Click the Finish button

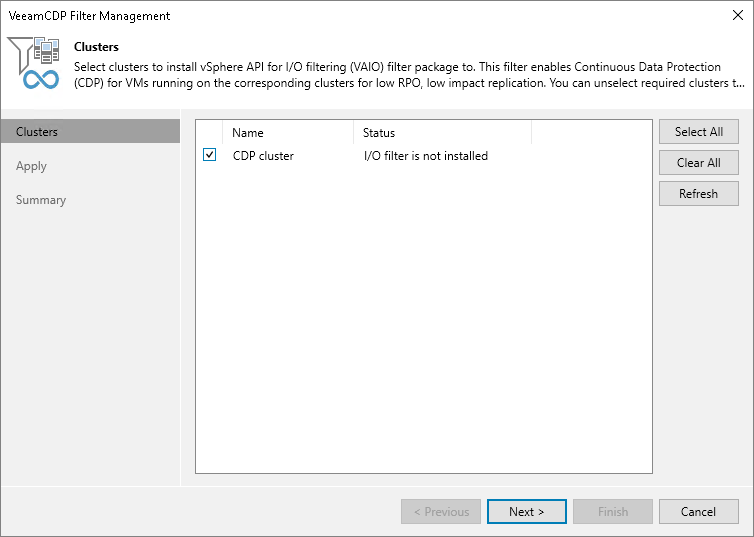point(613,512)
